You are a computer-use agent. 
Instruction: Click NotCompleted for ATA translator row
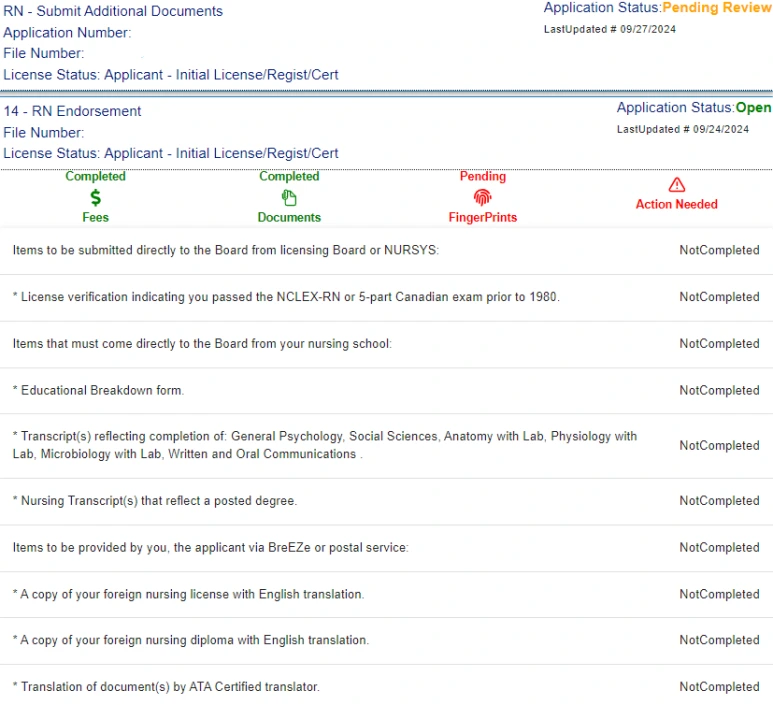pos(719,687)
